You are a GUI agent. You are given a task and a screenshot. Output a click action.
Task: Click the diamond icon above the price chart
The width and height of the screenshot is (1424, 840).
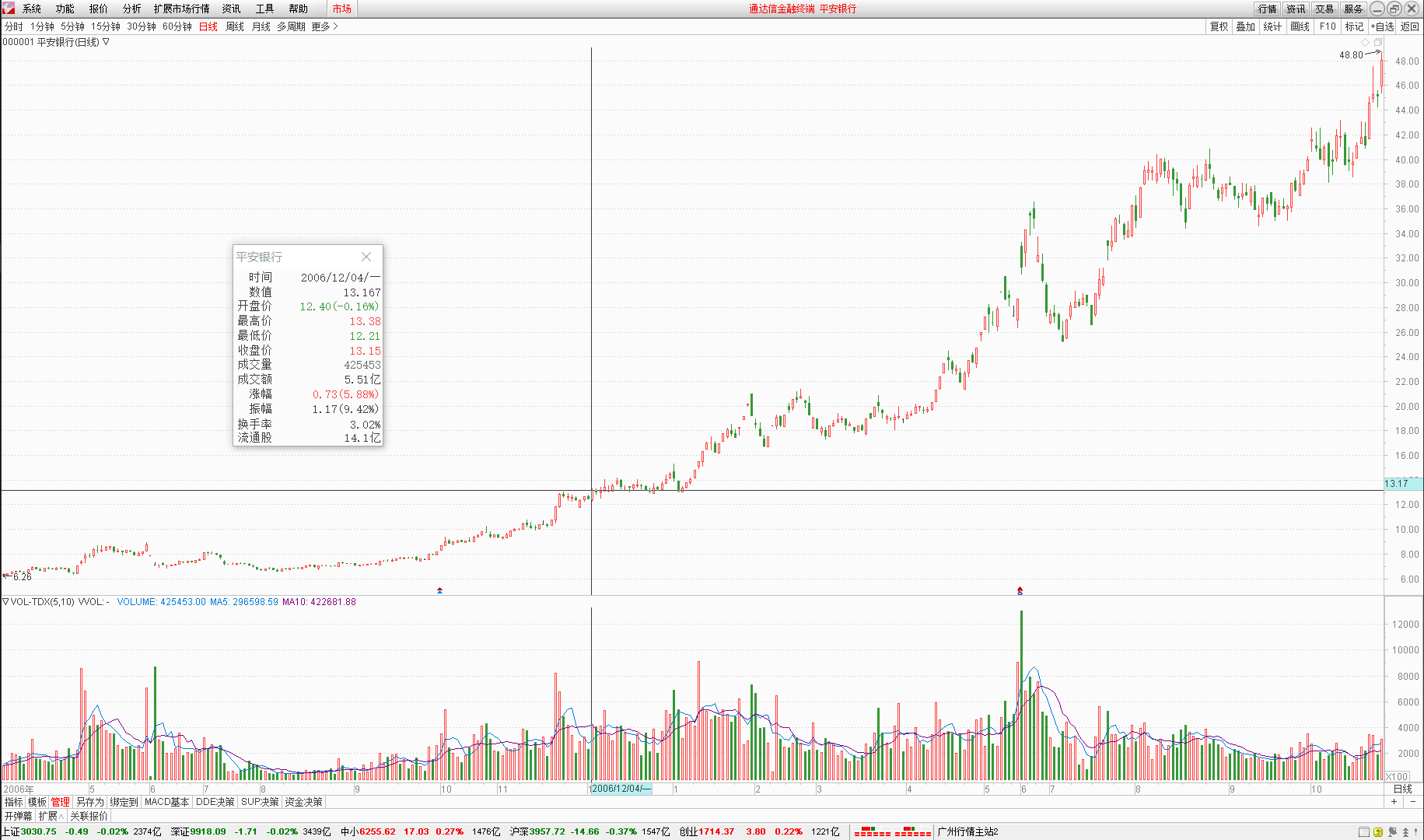(1365, 42)
